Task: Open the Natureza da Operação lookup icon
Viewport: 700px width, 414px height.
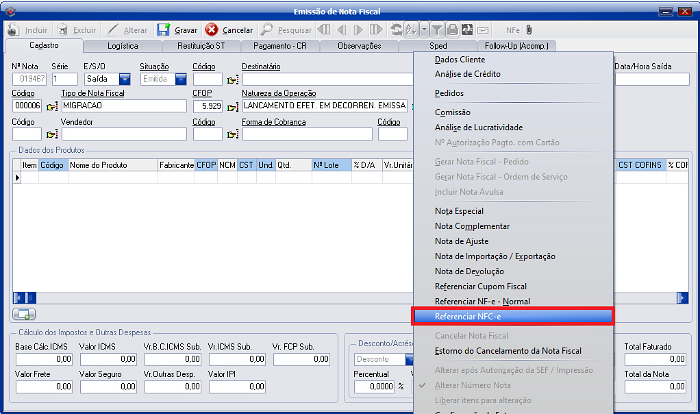Action: tap(232, 106)
